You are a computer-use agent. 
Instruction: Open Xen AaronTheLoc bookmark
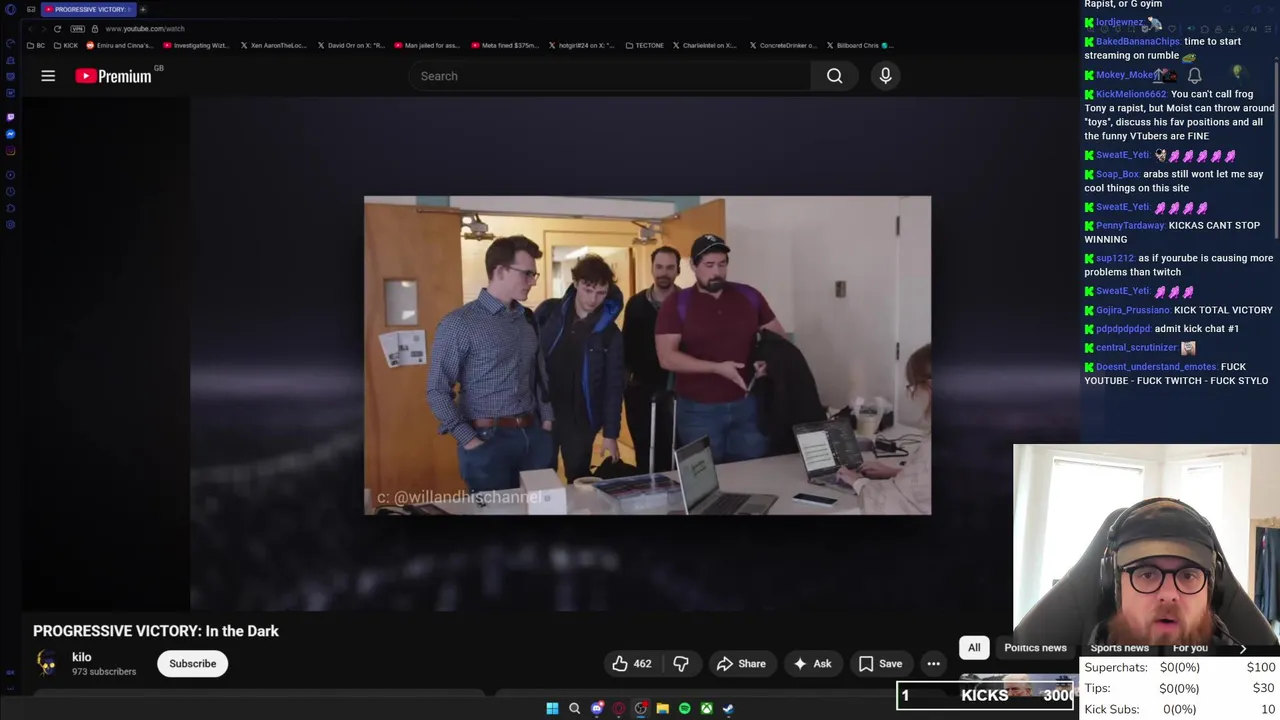point(273,45)
